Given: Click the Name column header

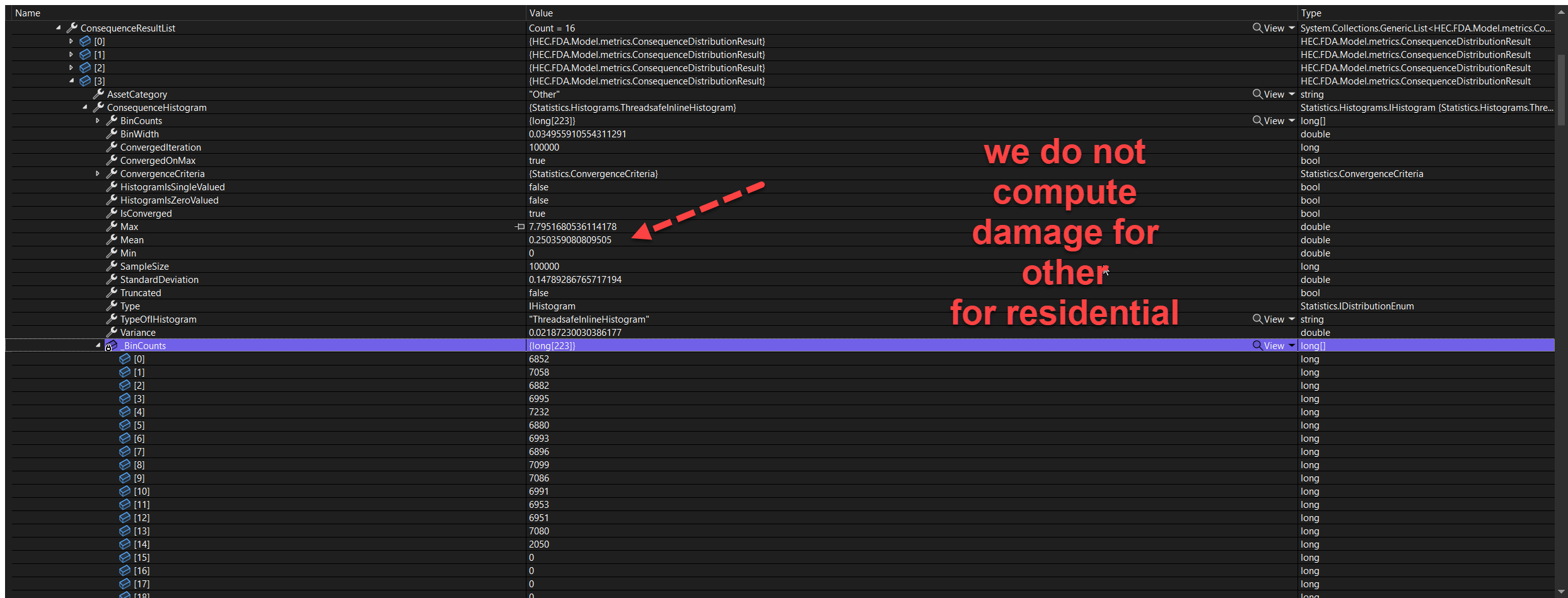Looking at the screenshot, I should click(x=28, y=13).
